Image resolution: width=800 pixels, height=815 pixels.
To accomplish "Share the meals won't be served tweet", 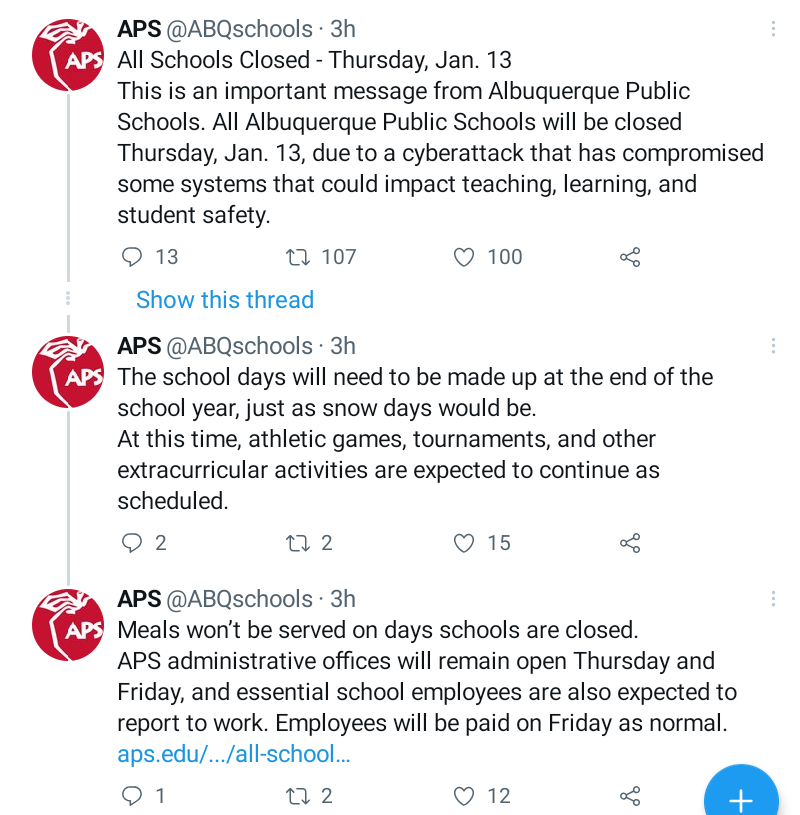I will coord(630,796).
